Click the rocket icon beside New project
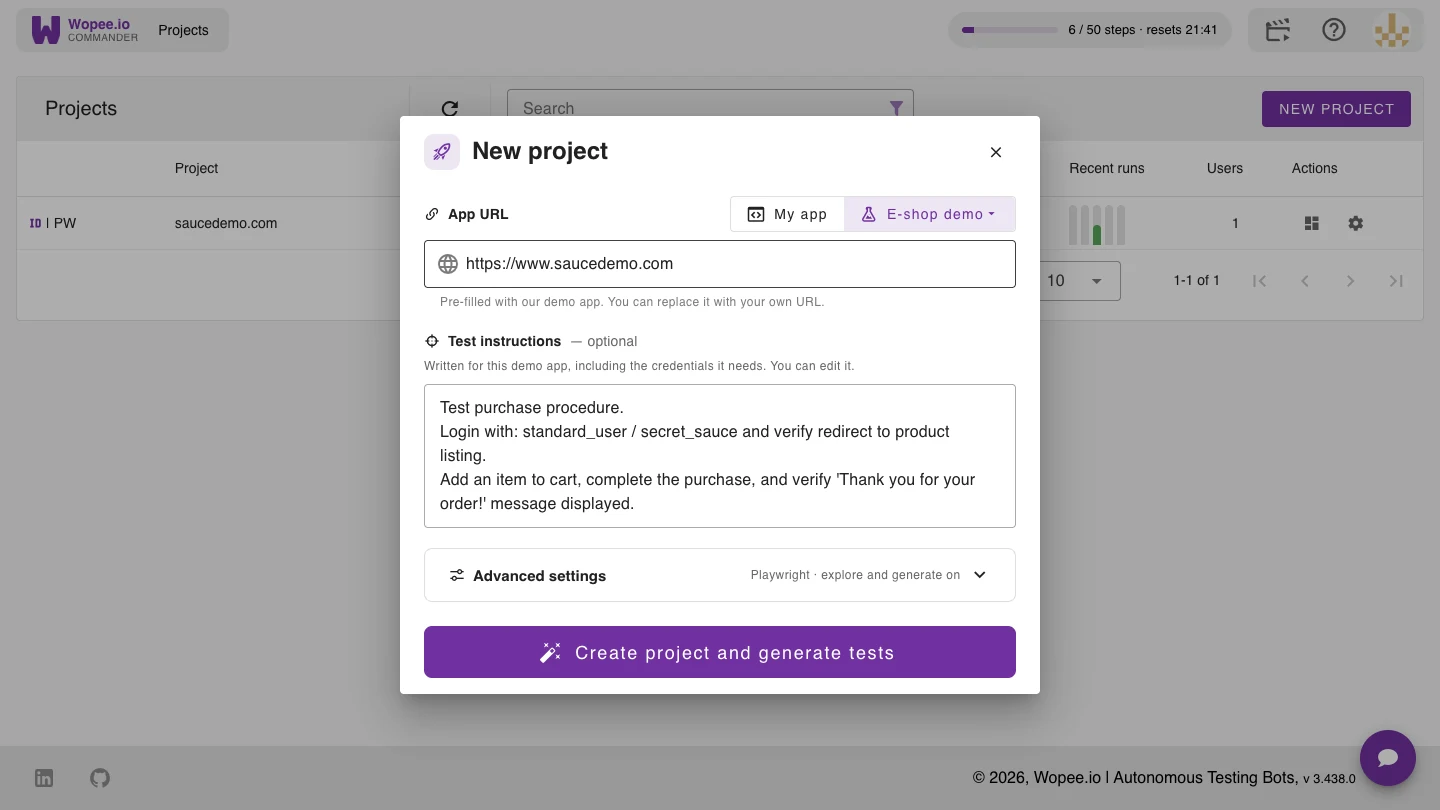This screenshot has height=810, width=1440. 442,152
